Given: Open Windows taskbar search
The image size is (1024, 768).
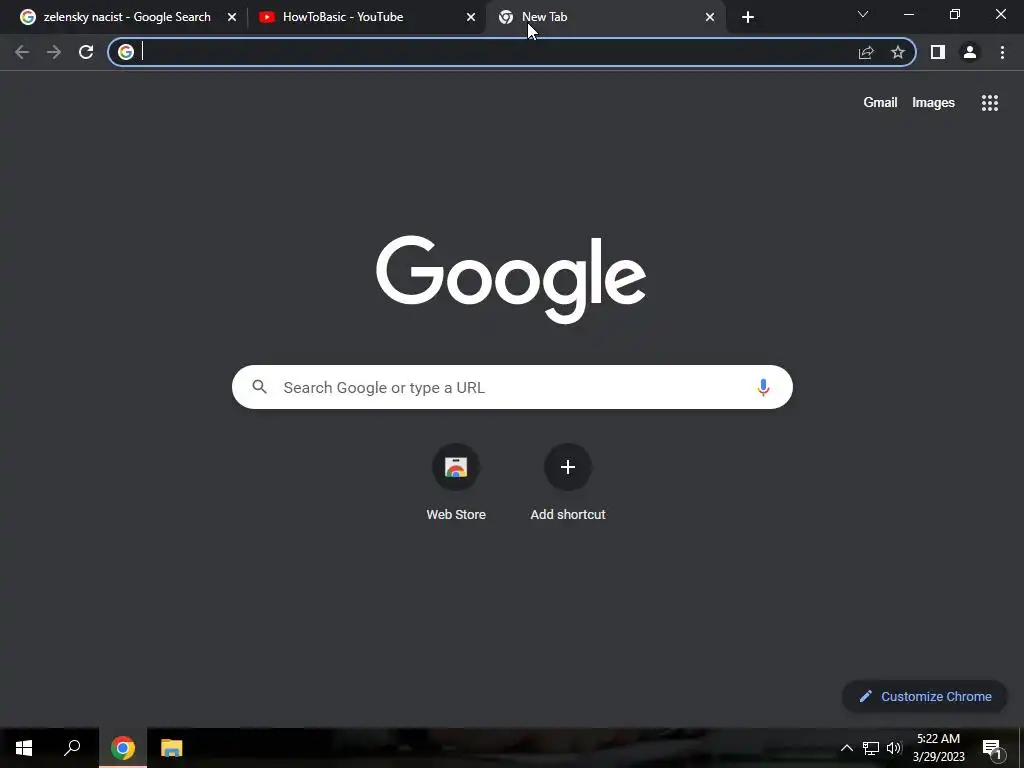Looking at the screenshot, I should click(x=72, y=748).
